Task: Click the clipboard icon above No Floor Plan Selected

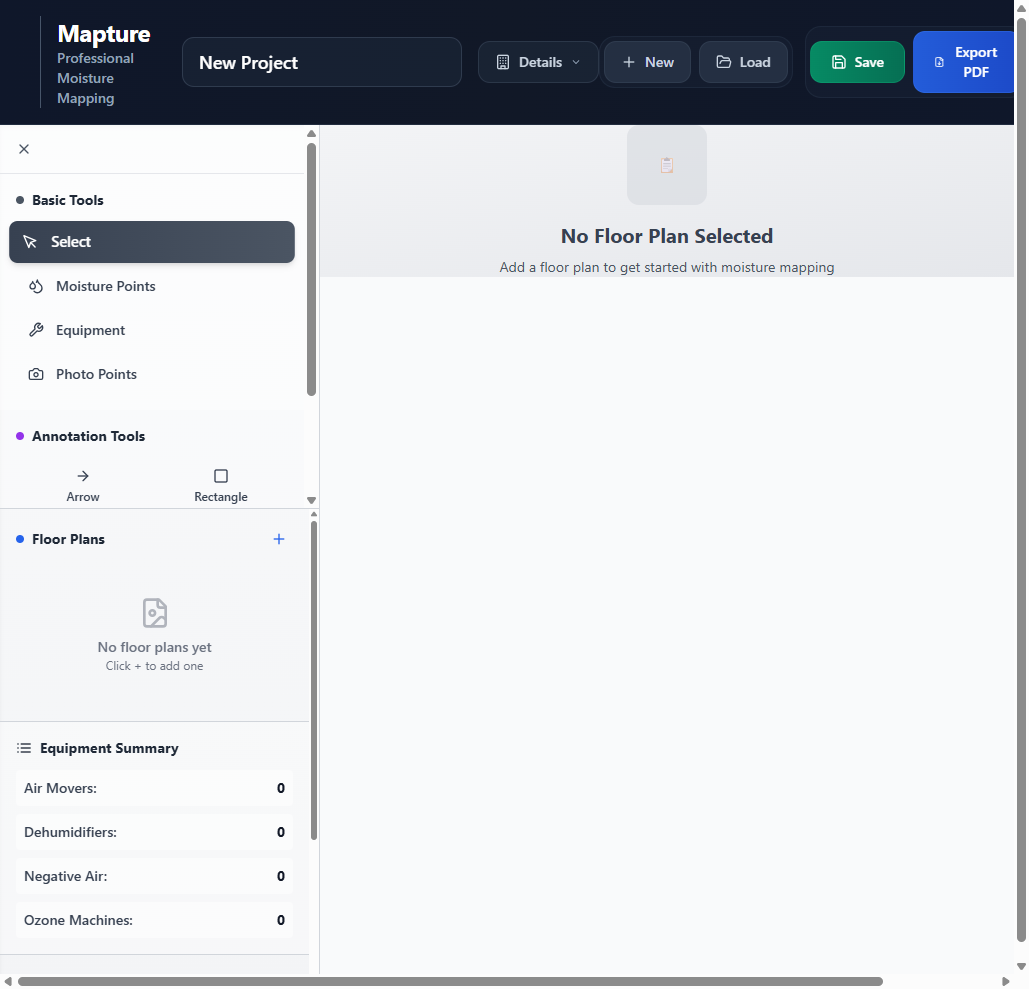Action: pyautogui.click(x=667, y=165)
